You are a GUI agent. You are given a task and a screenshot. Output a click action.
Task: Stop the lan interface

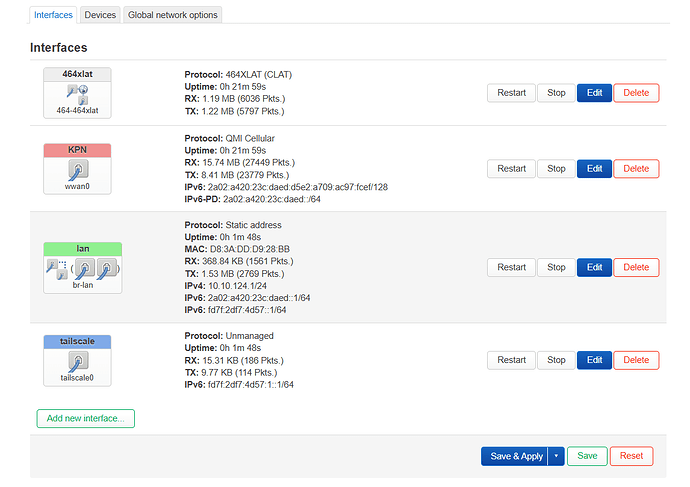point(556,267)
